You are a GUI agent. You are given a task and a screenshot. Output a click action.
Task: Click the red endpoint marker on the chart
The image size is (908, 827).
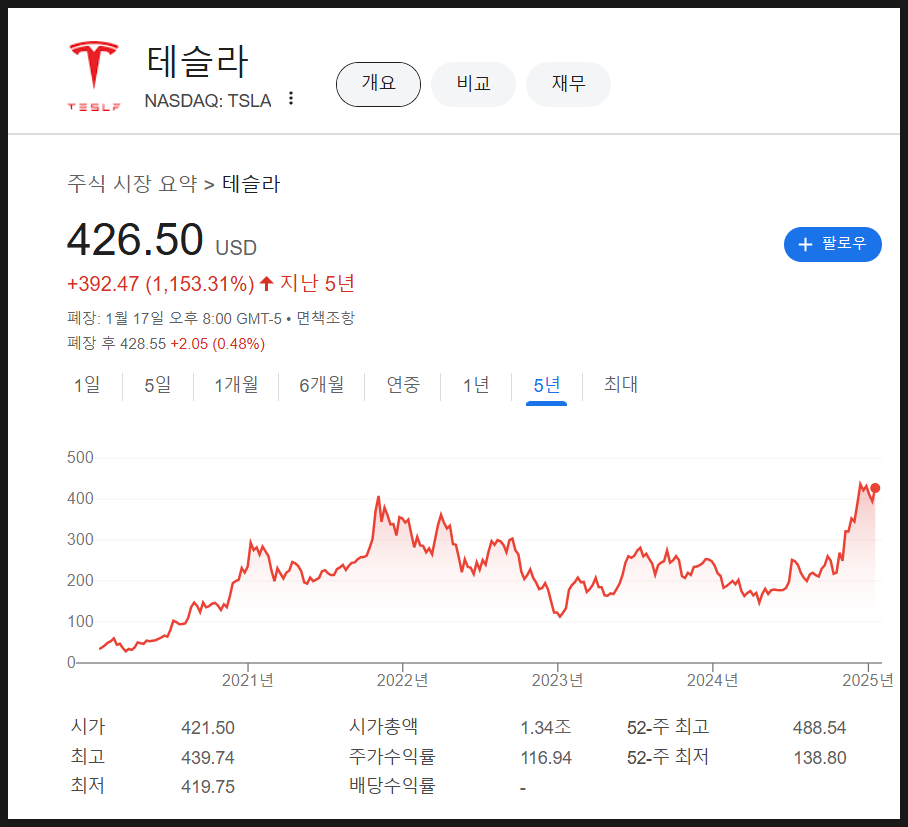click(875, 488)
